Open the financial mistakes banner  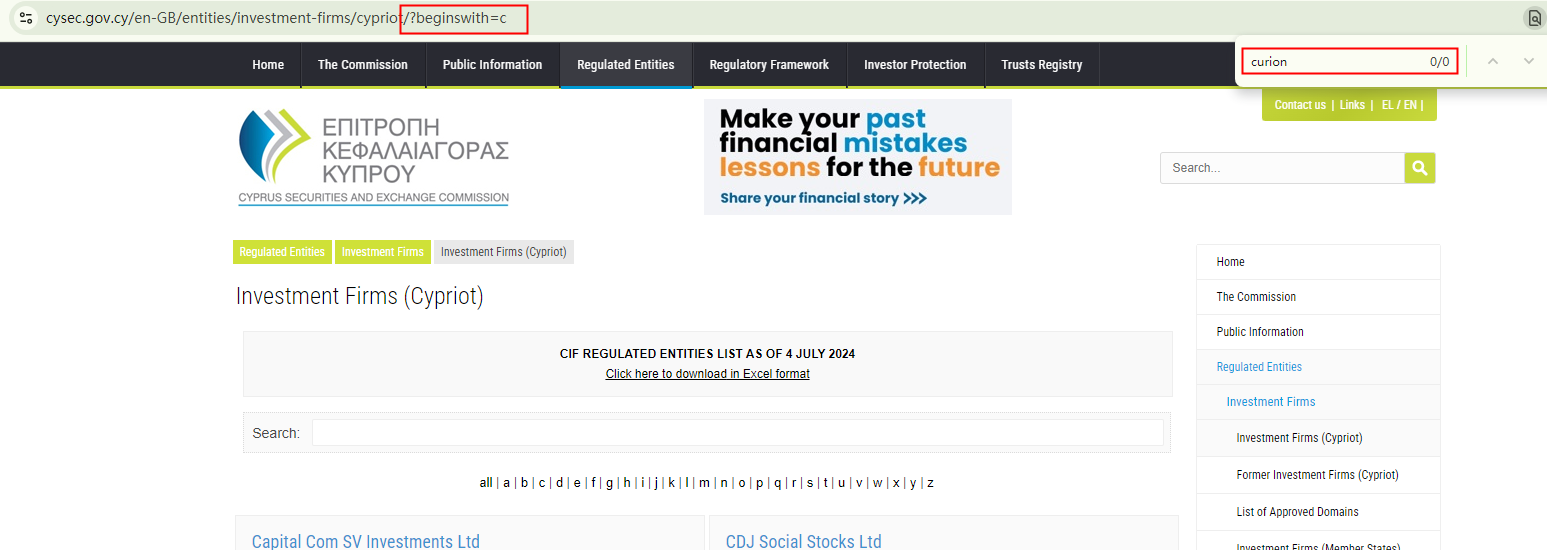click(x=858, y=157)
